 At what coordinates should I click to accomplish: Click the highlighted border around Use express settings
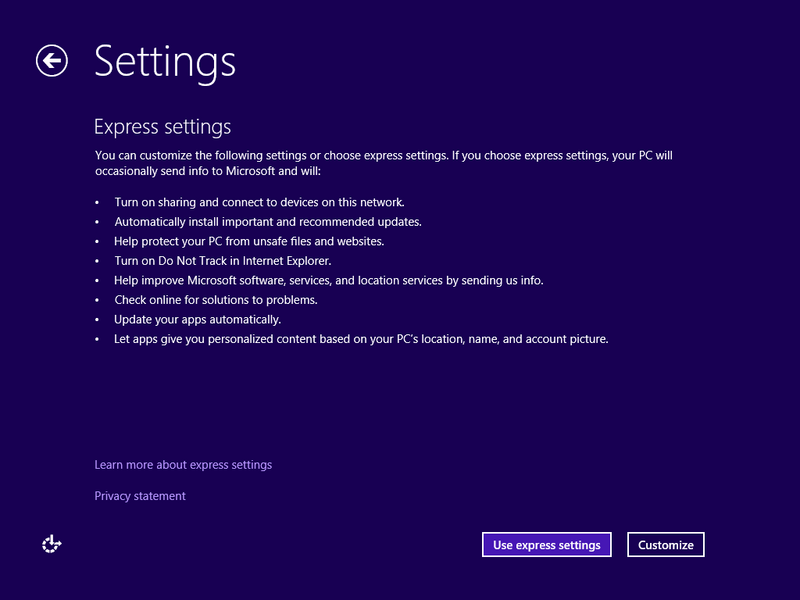coord(546,532)
